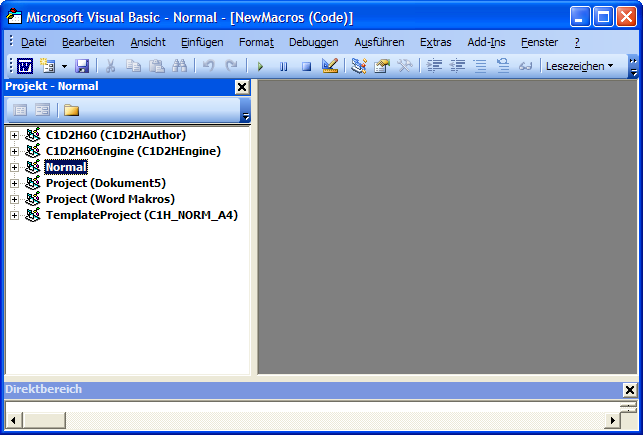
Task: Toggle folders view in Project panel
Action: pos(72,110)
